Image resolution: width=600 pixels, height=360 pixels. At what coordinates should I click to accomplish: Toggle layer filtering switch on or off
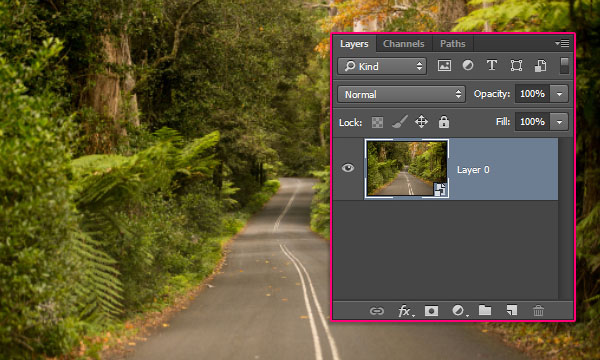point(564,65)
